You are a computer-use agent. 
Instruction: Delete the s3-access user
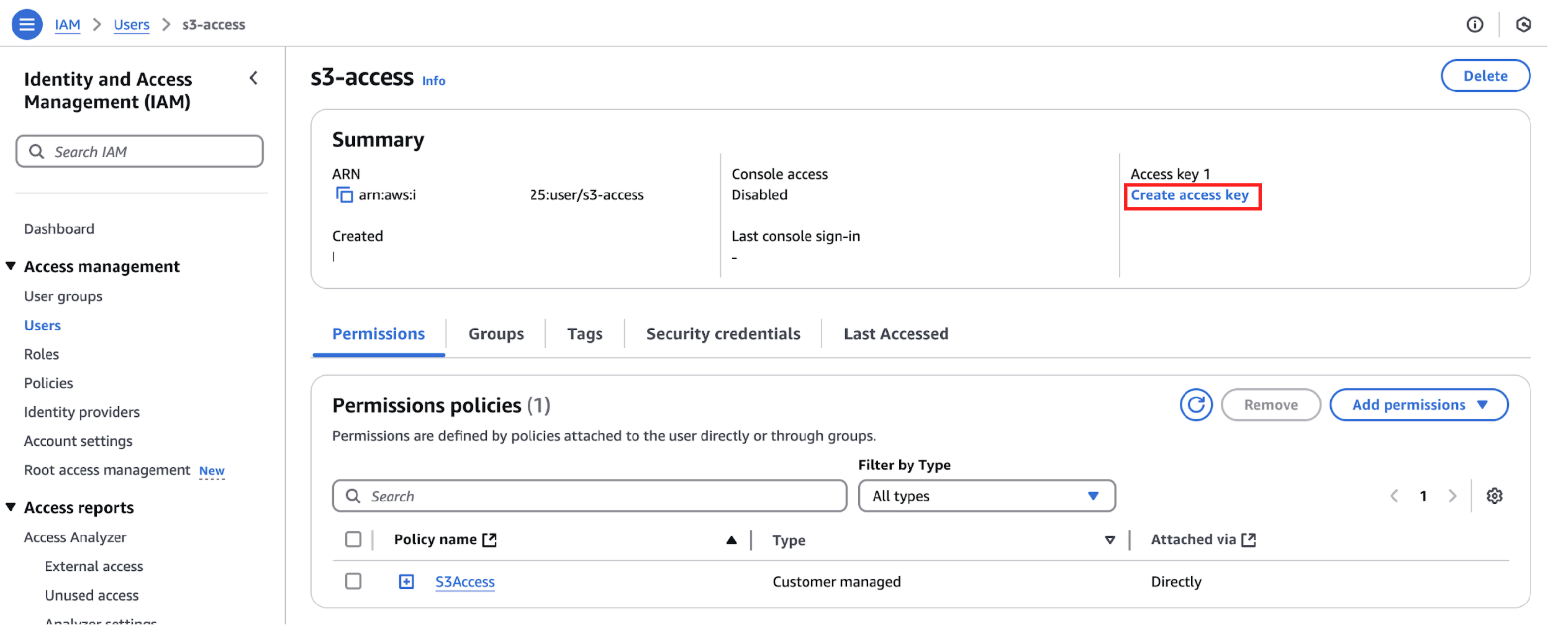click(x=1485, y=76)
